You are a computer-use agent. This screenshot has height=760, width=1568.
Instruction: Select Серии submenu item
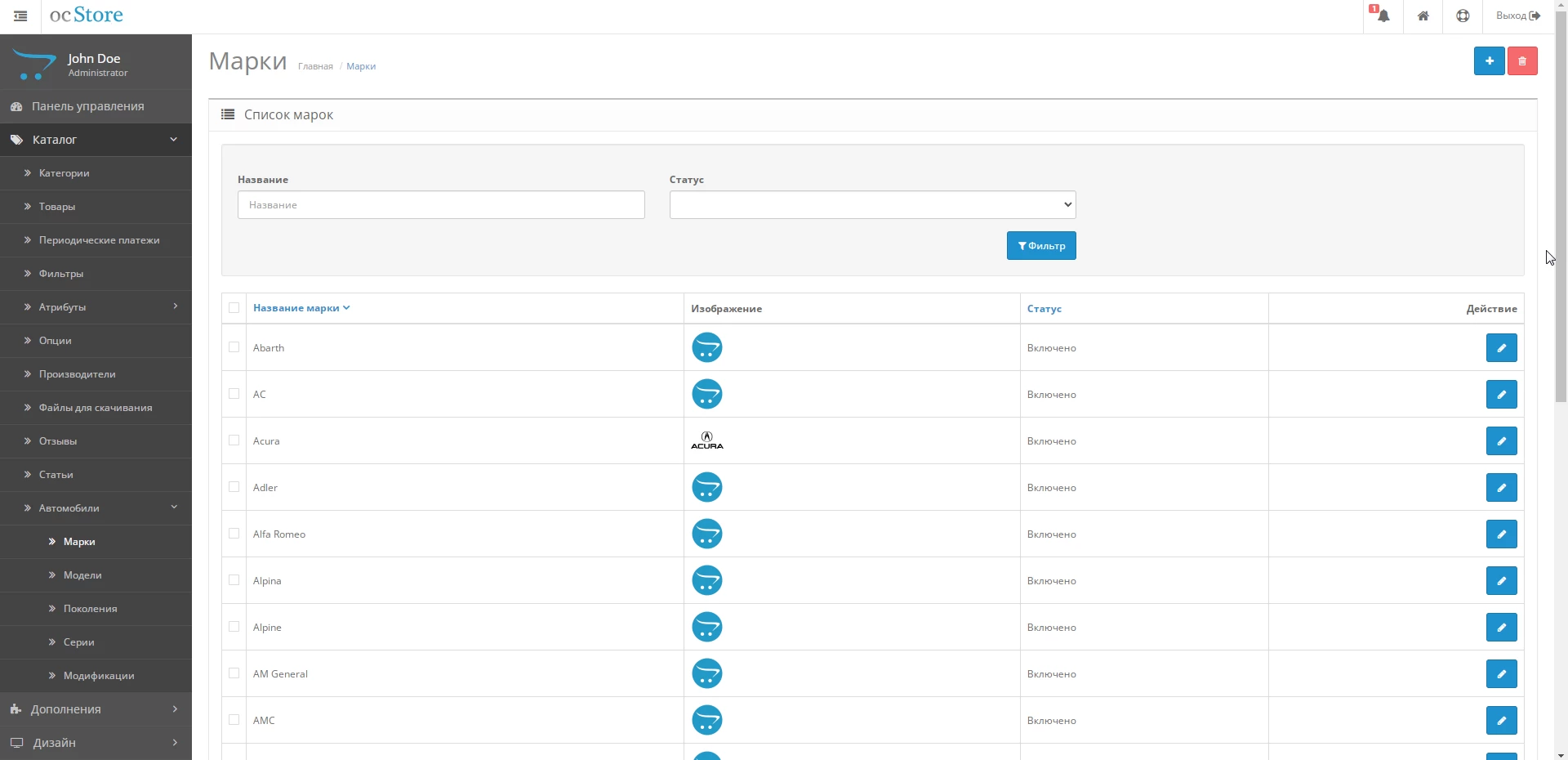pos(96,642)
